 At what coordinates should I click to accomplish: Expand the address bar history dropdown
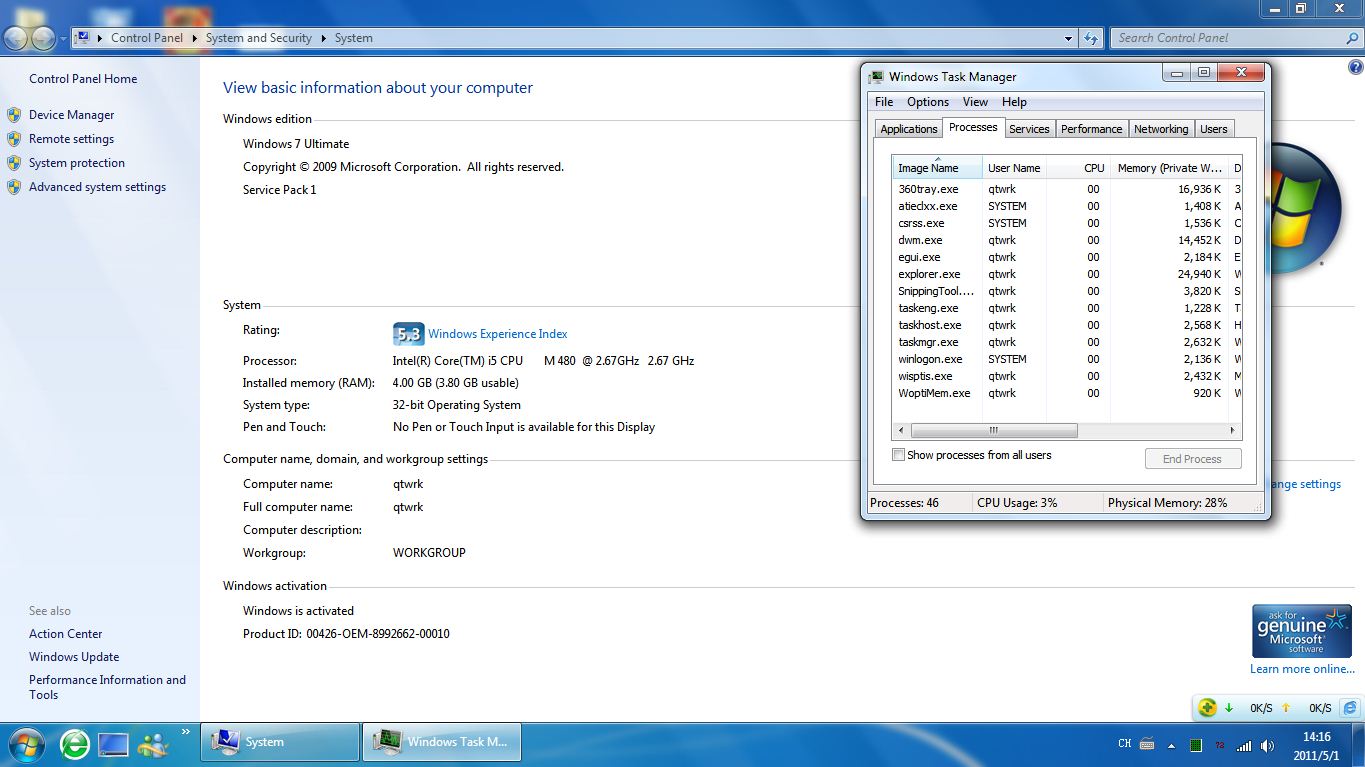[1068, 38]
